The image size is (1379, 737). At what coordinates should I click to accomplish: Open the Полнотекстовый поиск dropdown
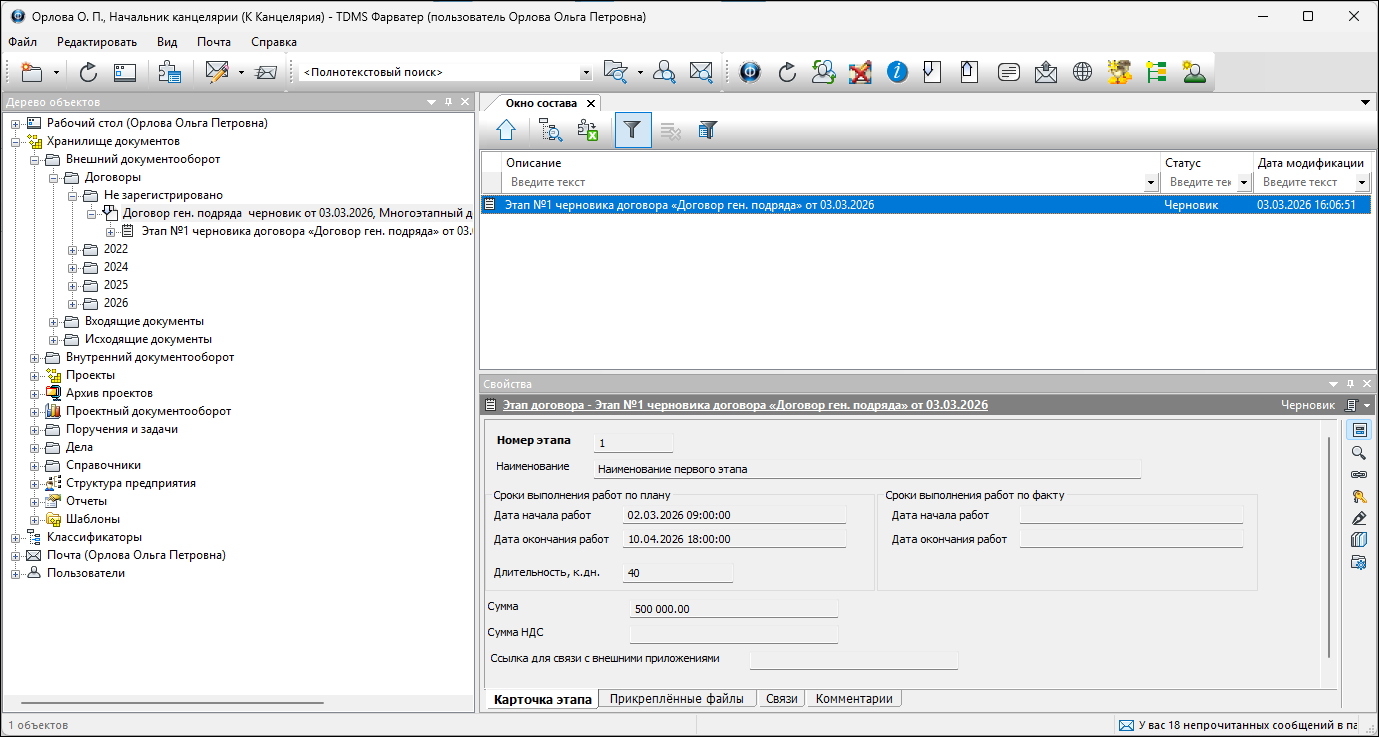(x=586, y=73)
